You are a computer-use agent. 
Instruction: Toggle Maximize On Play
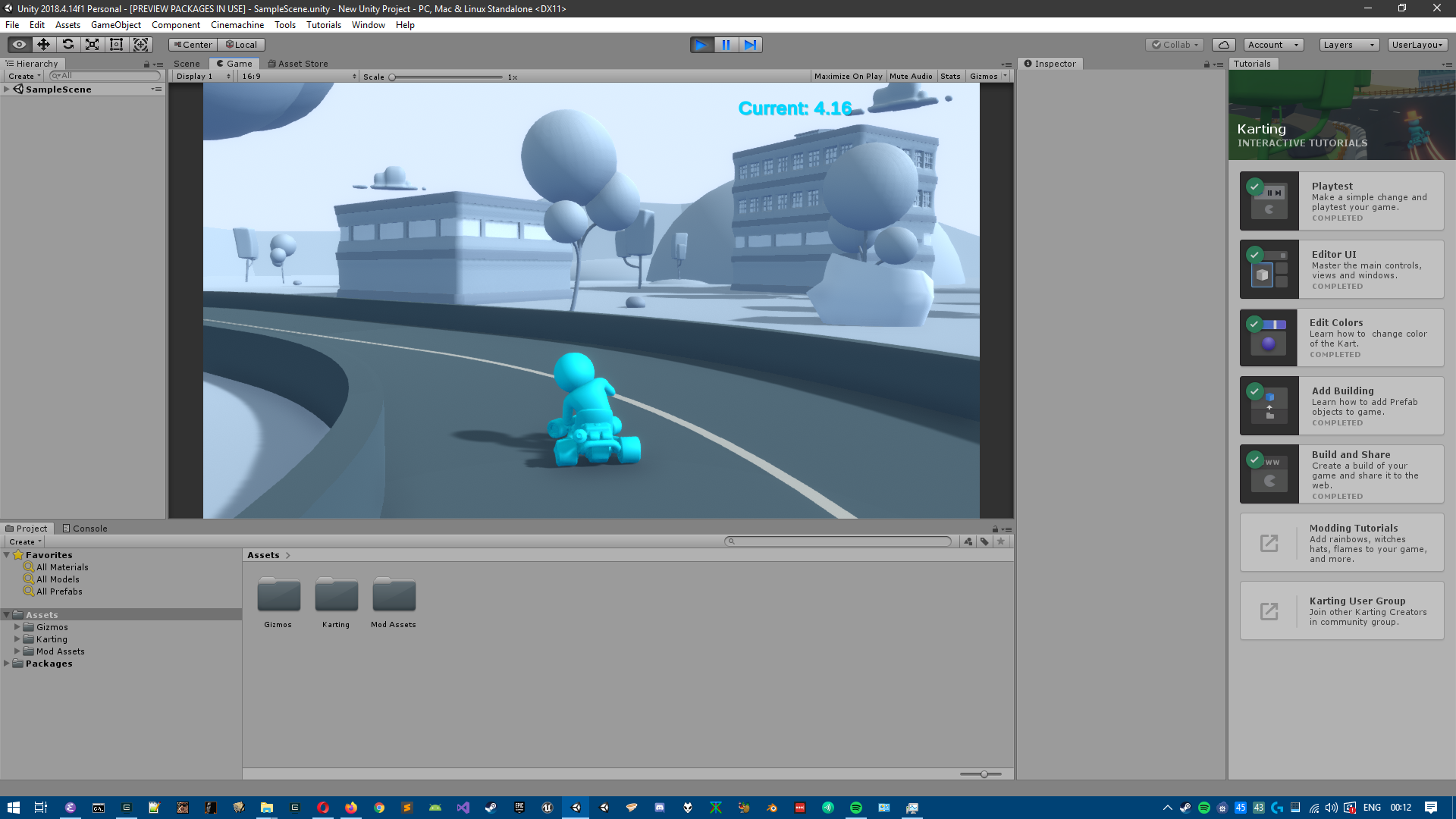(x=848, y=77)
